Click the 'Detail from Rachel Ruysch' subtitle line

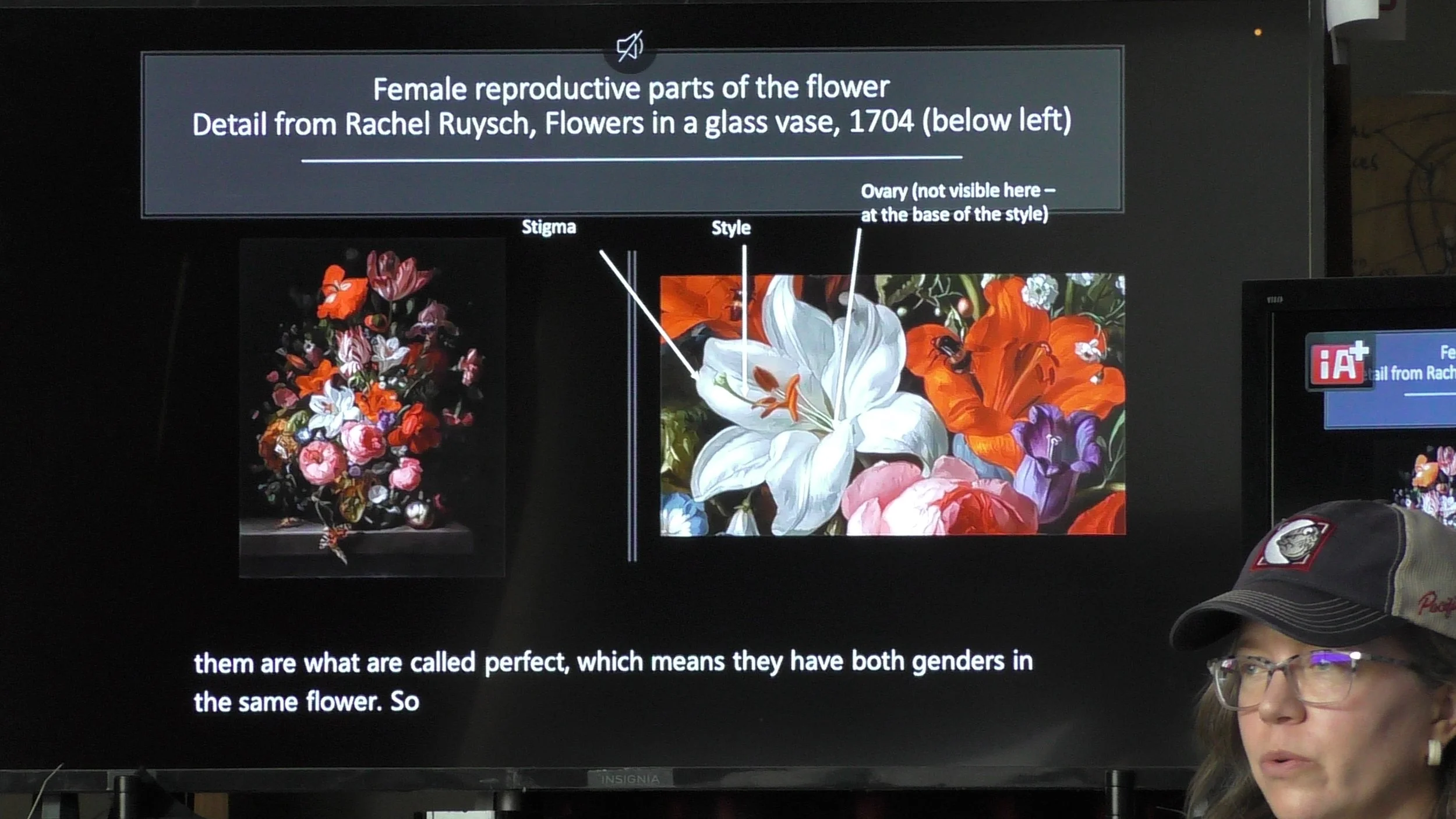(x=631, y=123)
